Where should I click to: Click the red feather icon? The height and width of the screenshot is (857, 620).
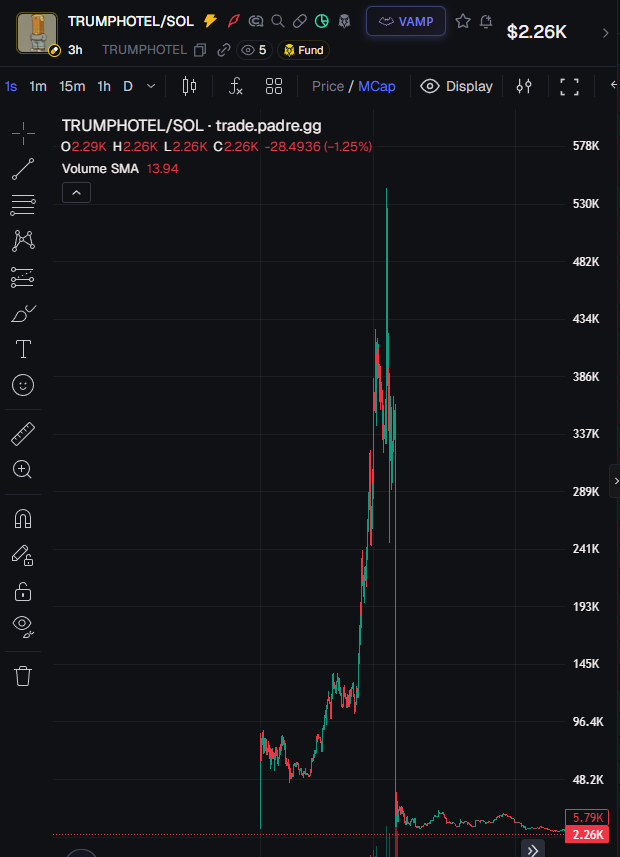pyautogui.click(x=234, y=21)
